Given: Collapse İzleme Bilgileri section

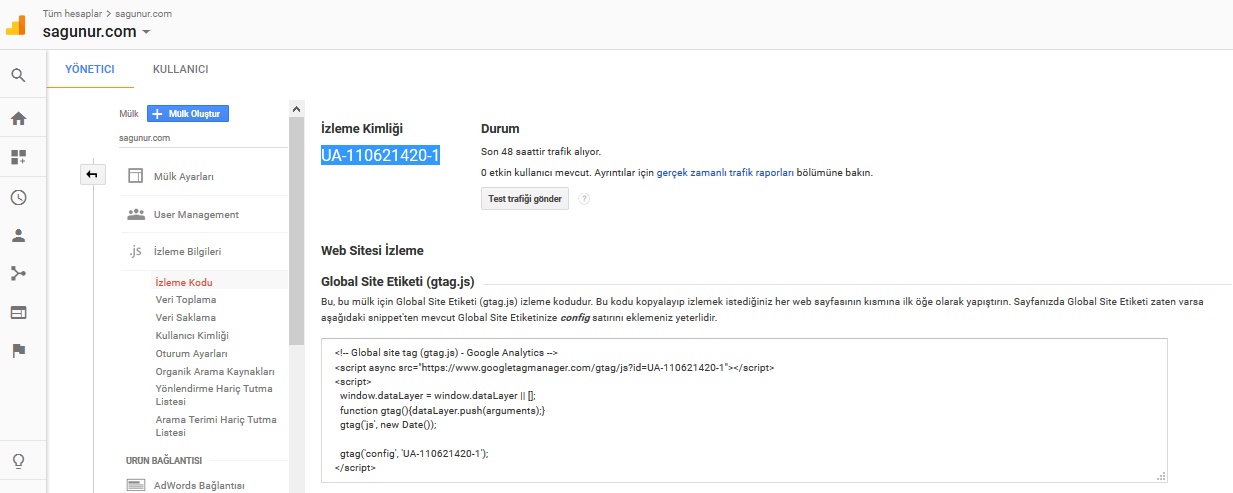Looking at the screenshot, I should [187, 251].
